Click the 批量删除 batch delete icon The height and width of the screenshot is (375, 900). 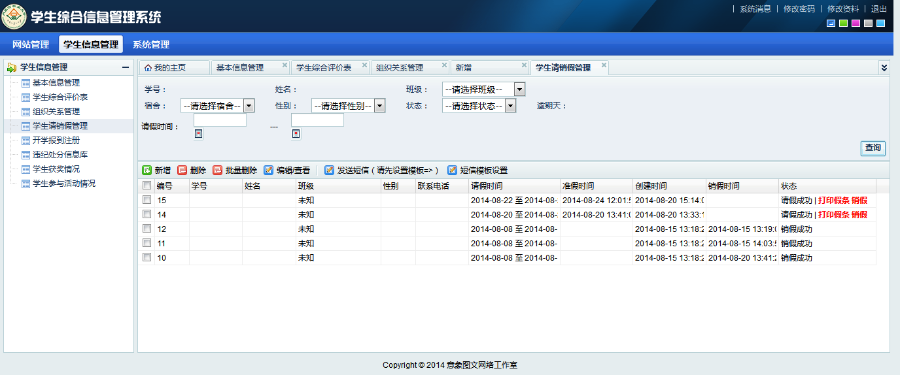[218, 170]
